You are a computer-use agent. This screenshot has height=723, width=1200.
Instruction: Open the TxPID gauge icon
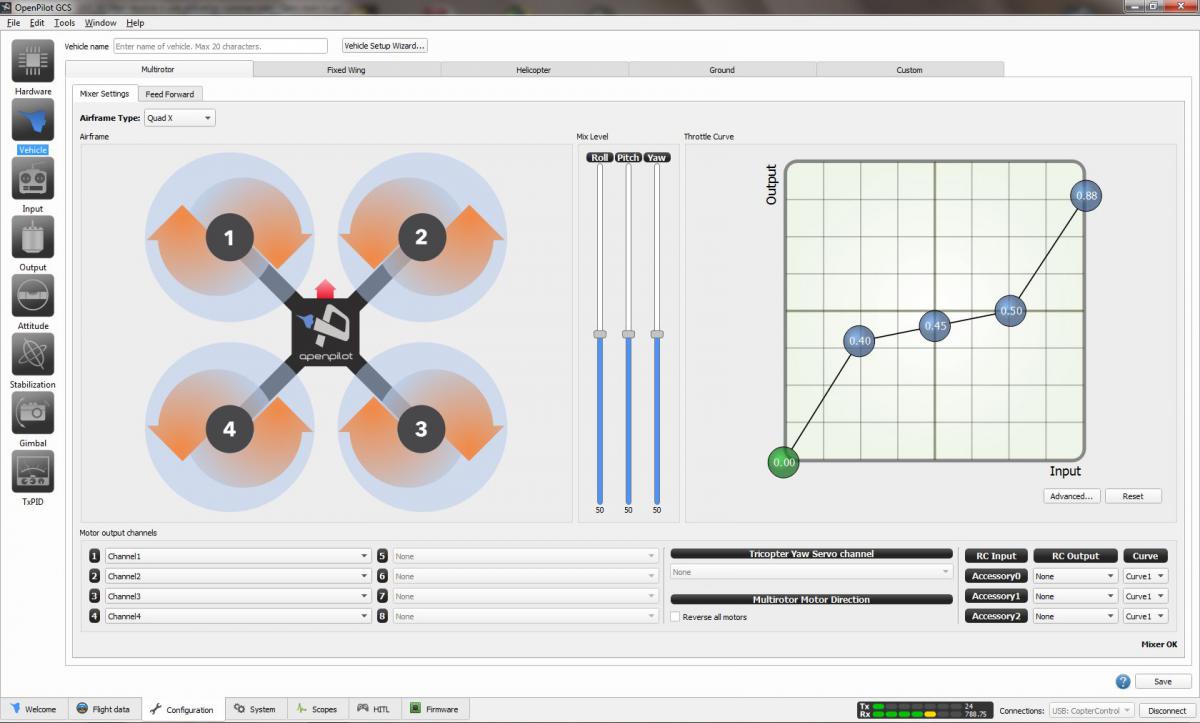33,471
